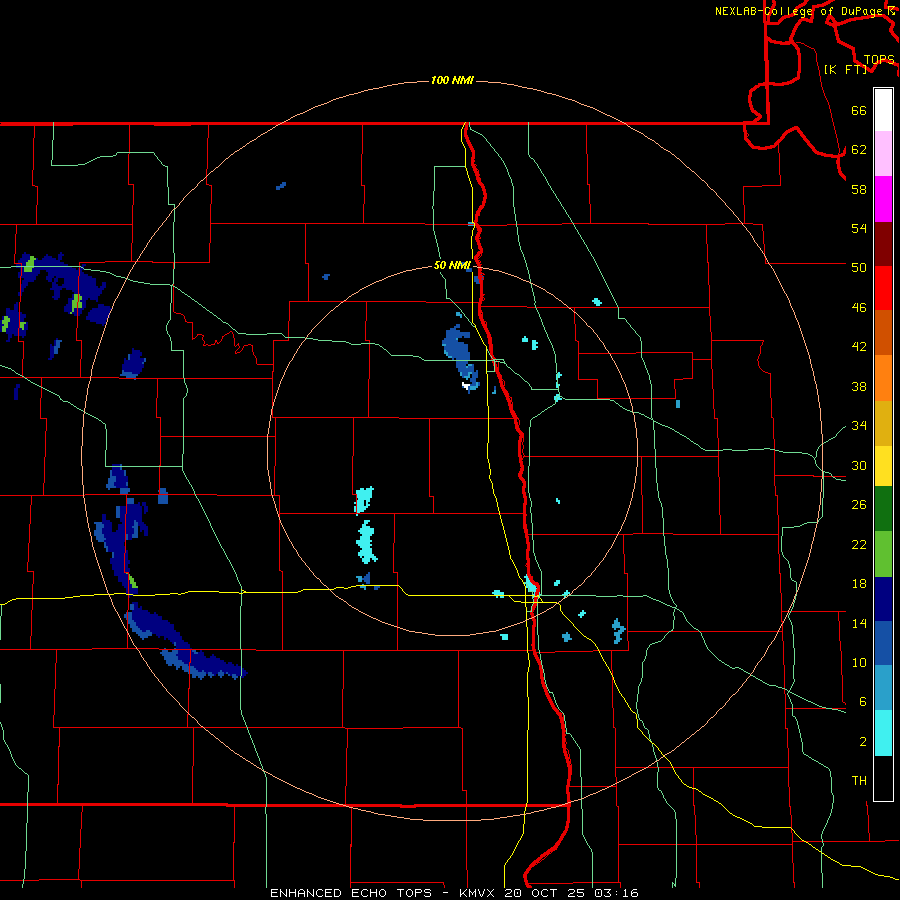This screenshot has height=900, width=900.
Task: Click the dark red 54 kft legend swatch
Action: (x=883, y=244)
